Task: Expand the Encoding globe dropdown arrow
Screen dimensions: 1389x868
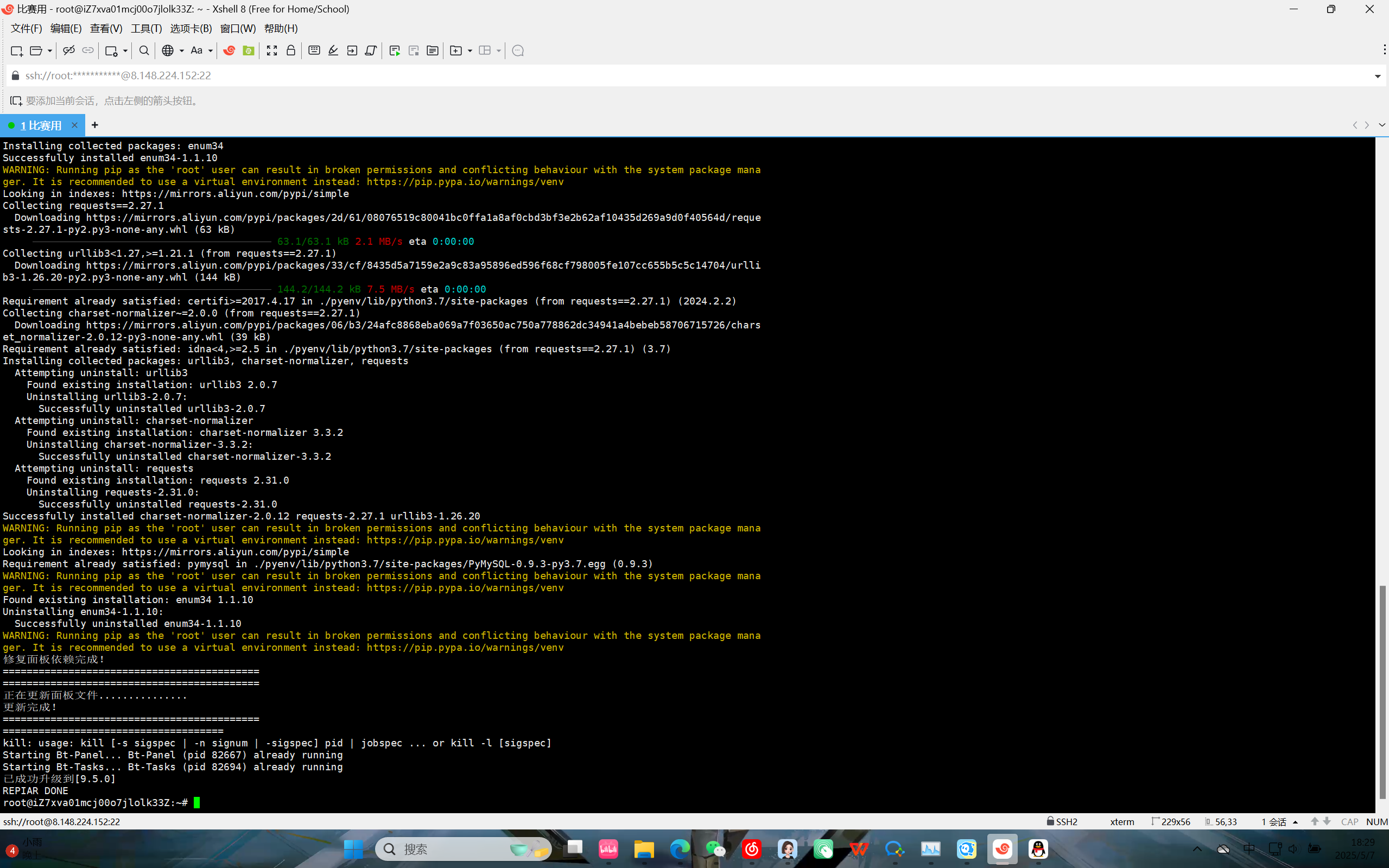Action: (181, 51)
